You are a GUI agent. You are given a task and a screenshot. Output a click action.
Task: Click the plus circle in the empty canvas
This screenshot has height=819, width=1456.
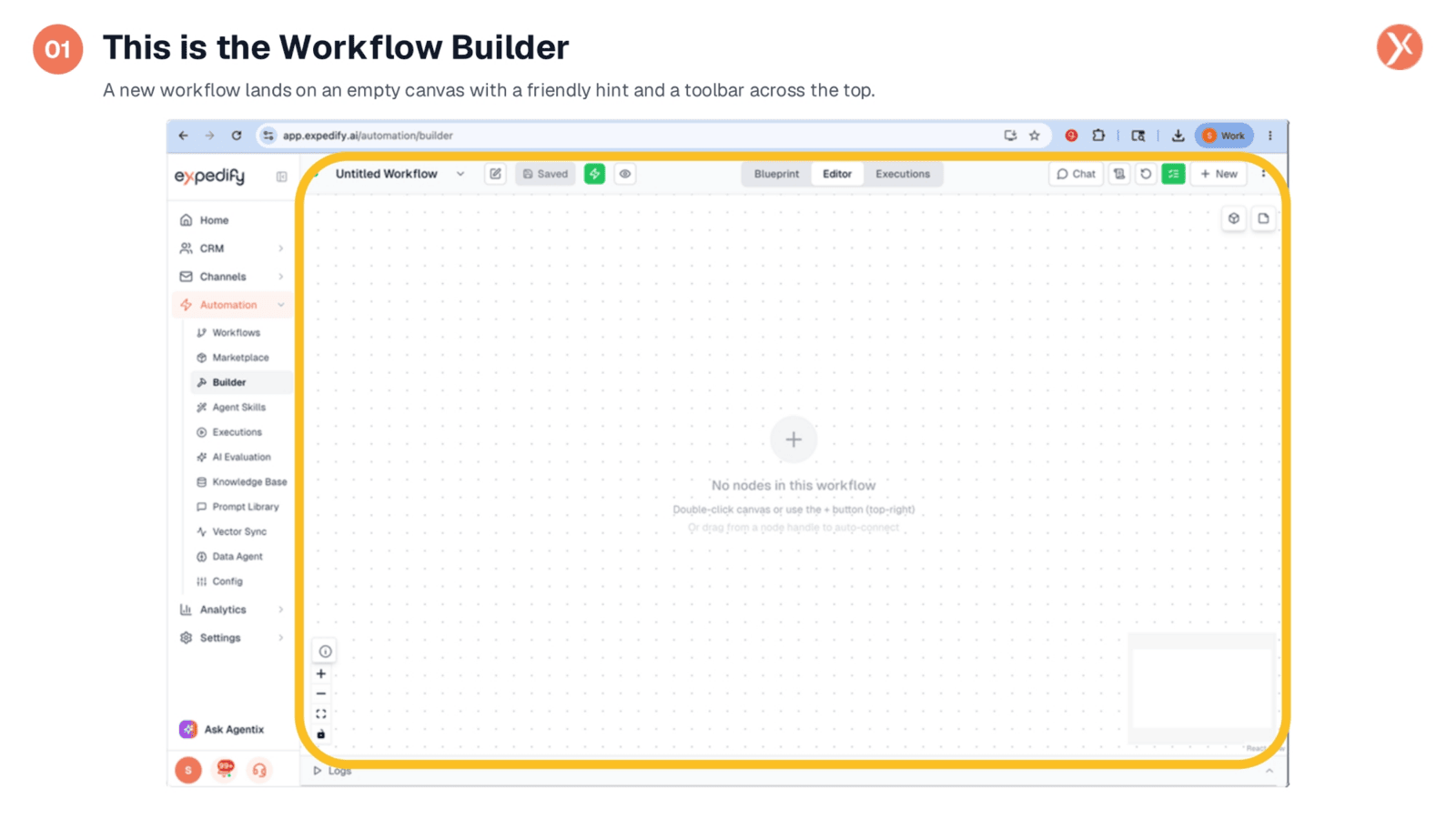tap(794, 440)
